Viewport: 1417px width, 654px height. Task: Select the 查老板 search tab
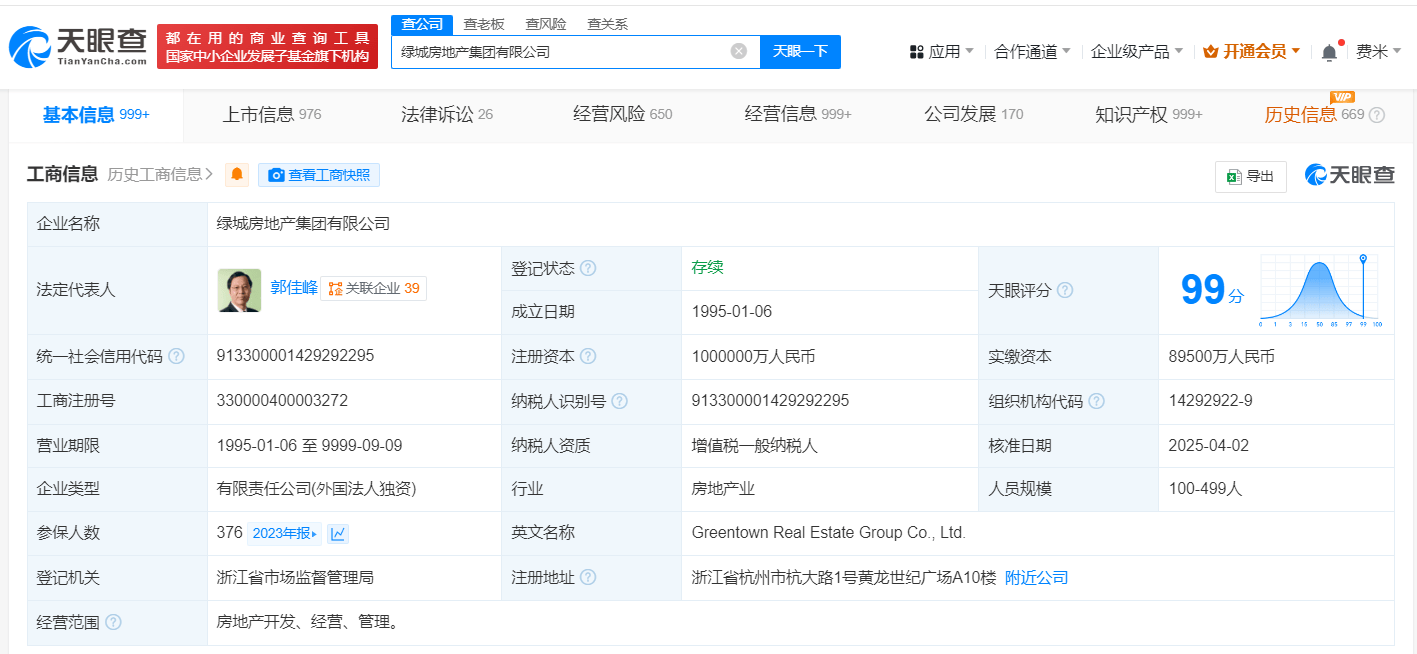coord(483,24)
